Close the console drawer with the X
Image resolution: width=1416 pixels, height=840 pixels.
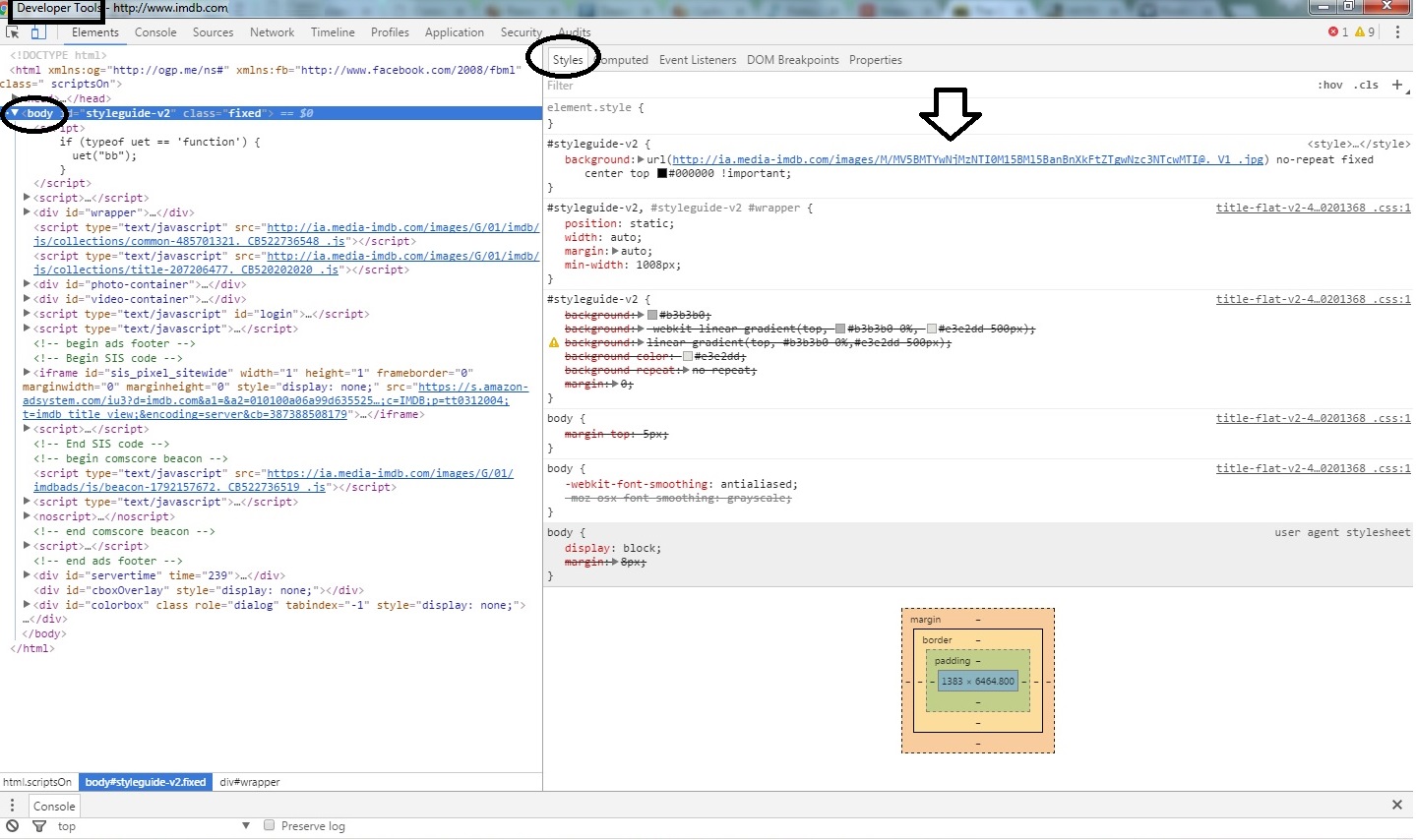(1396, 805)
